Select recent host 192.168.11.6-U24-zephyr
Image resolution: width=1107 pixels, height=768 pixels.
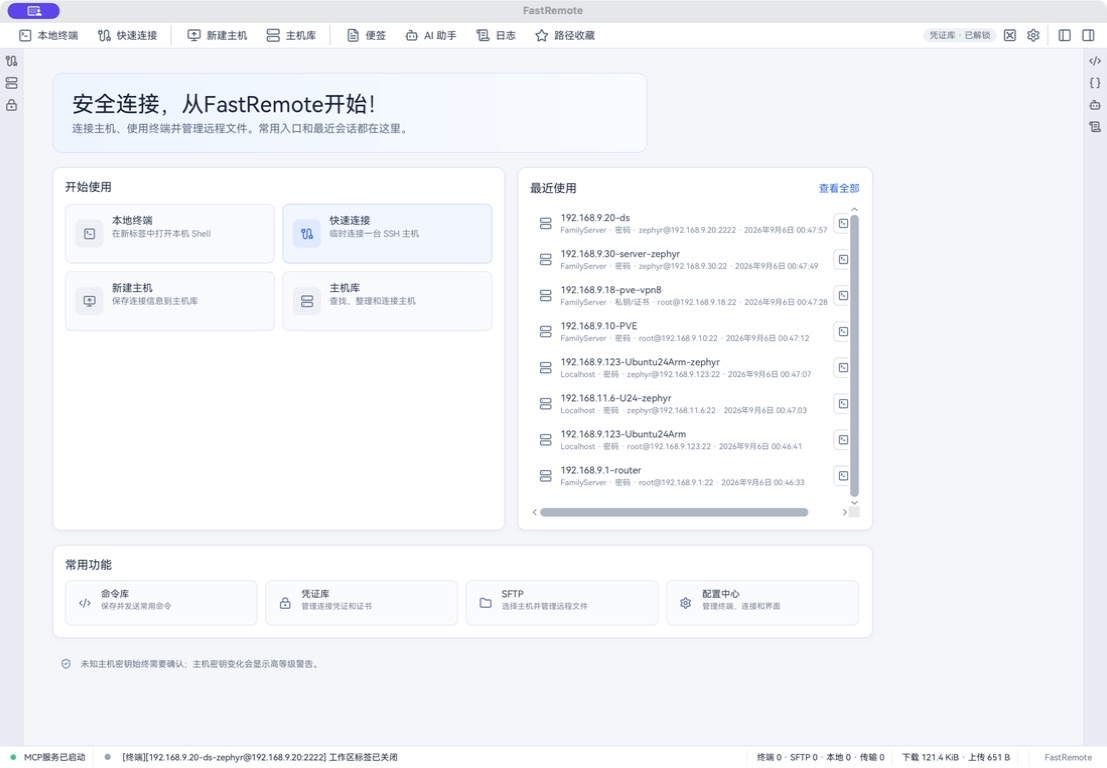(682, 404)
